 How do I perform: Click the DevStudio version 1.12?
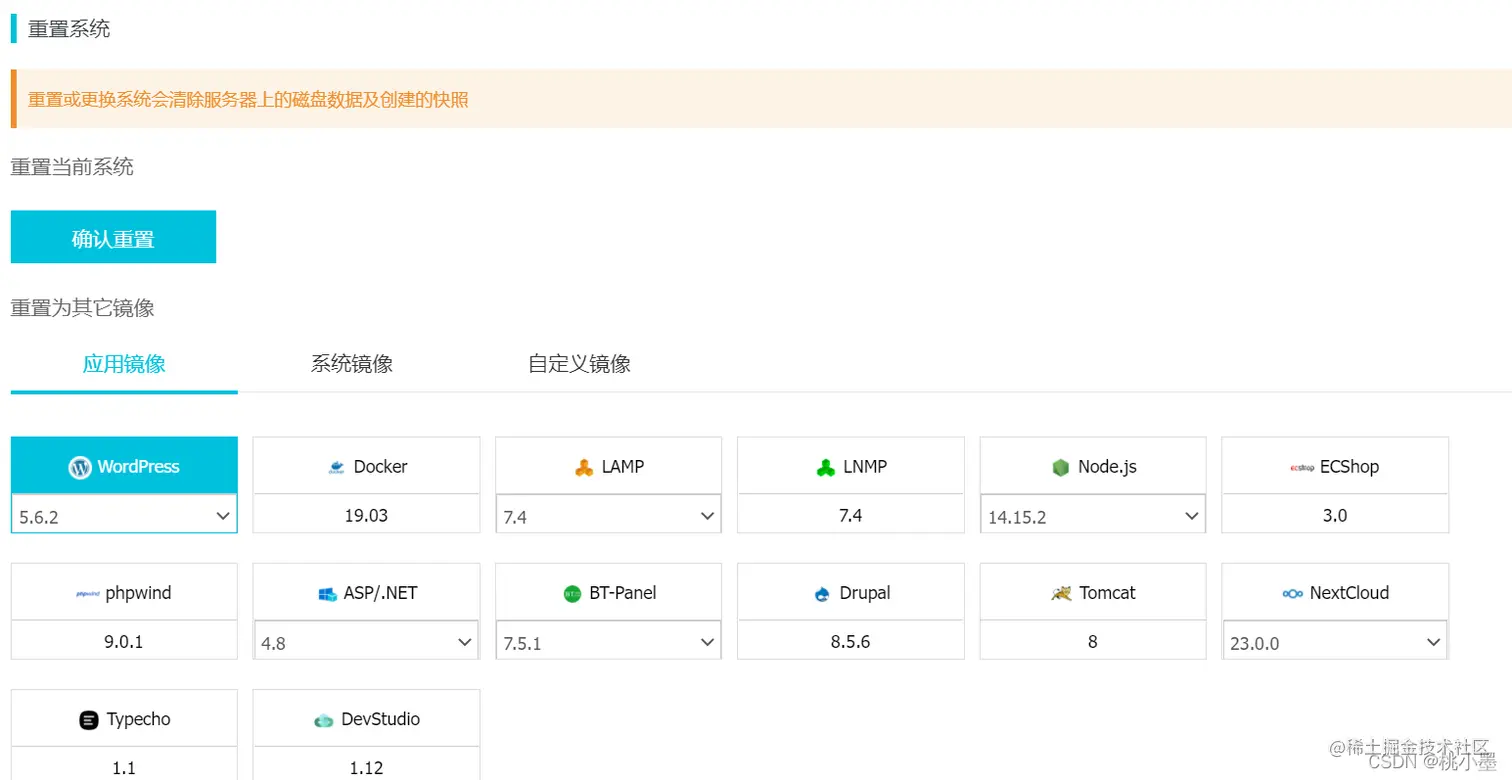click(366, 768)
